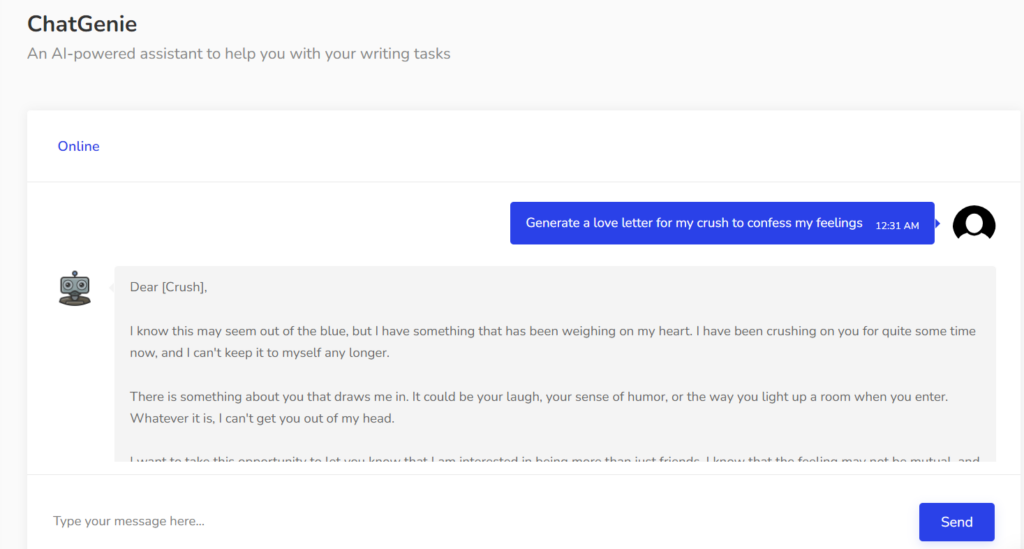Click the 'Dear [Crush],' greeting line

click(168, 287)
